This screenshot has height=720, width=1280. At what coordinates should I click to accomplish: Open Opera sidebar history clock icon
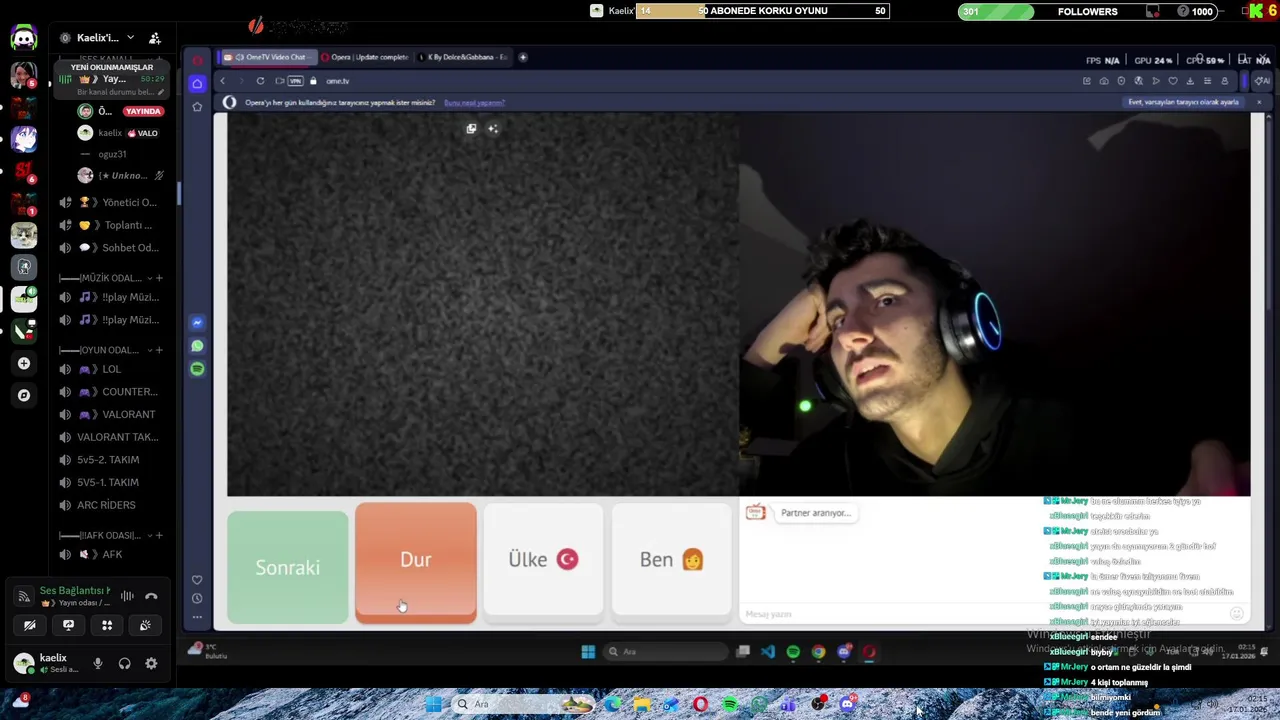click(x=197, y=598)
